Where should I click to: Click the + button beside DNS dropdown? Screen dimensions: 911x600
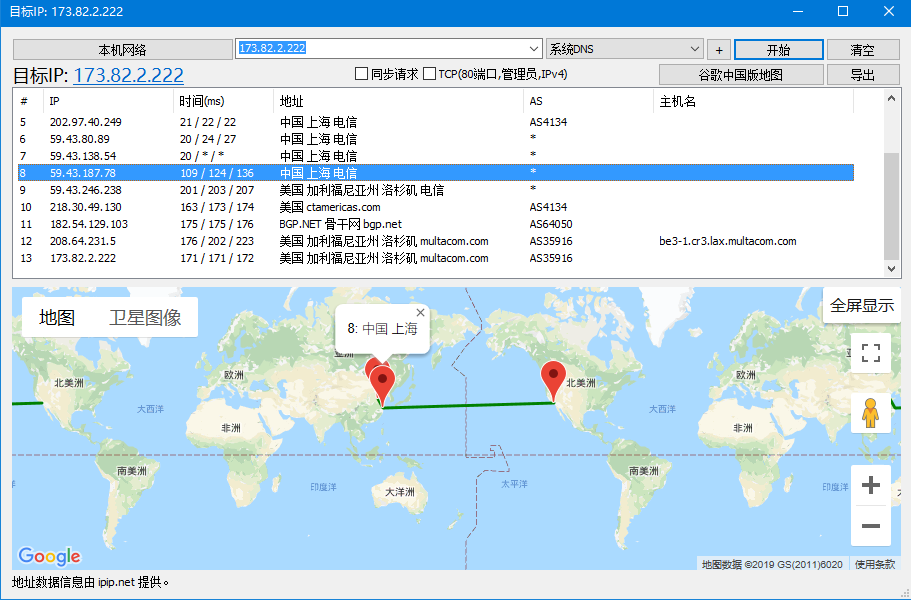click(718, 50)
